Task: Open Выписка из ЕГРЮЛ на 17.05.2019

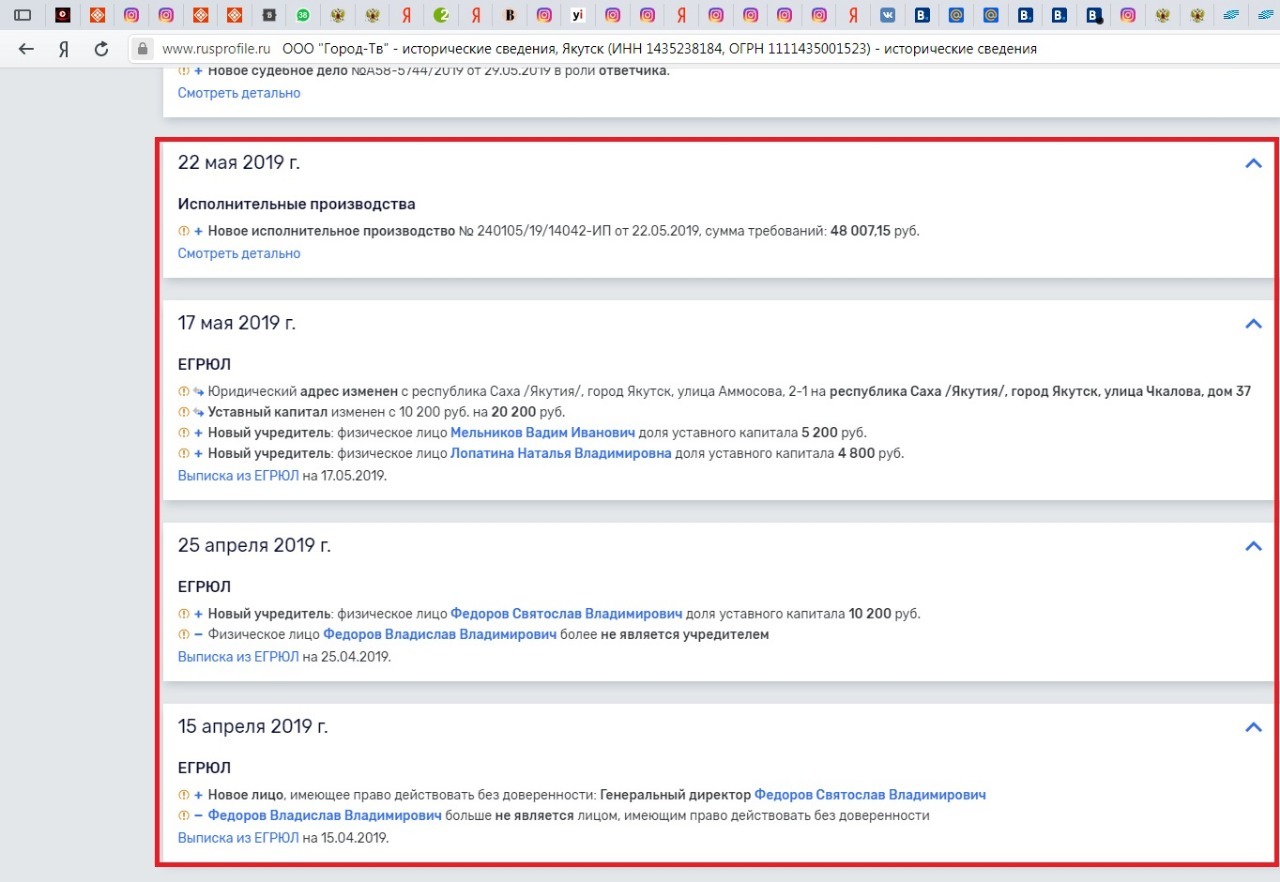Action: (x=238, y=476)
